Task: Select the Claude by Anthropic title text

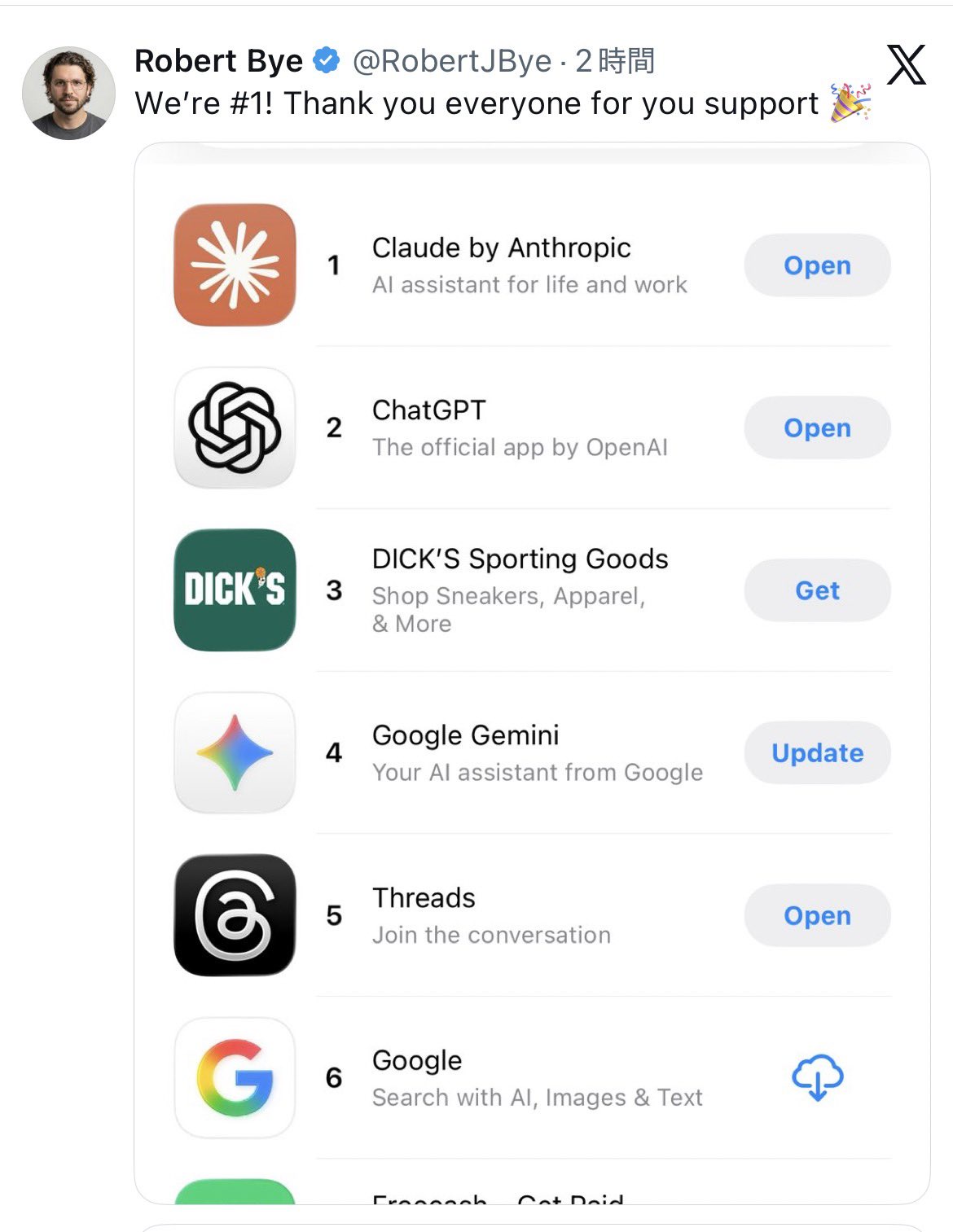Action: tap(501, 248)
